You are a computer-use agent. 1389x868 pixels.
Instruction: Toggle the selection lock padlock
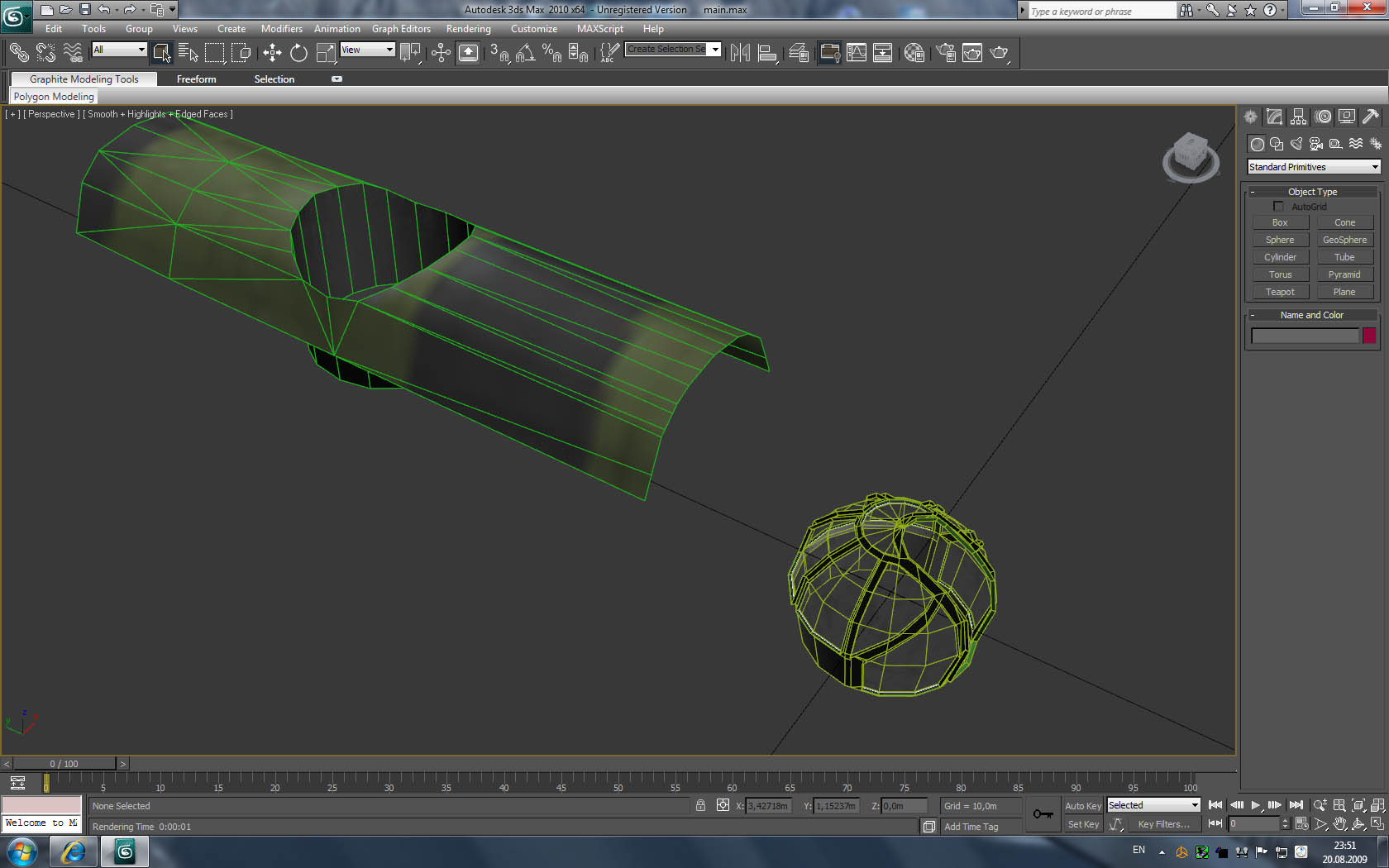tap(700, 806)
